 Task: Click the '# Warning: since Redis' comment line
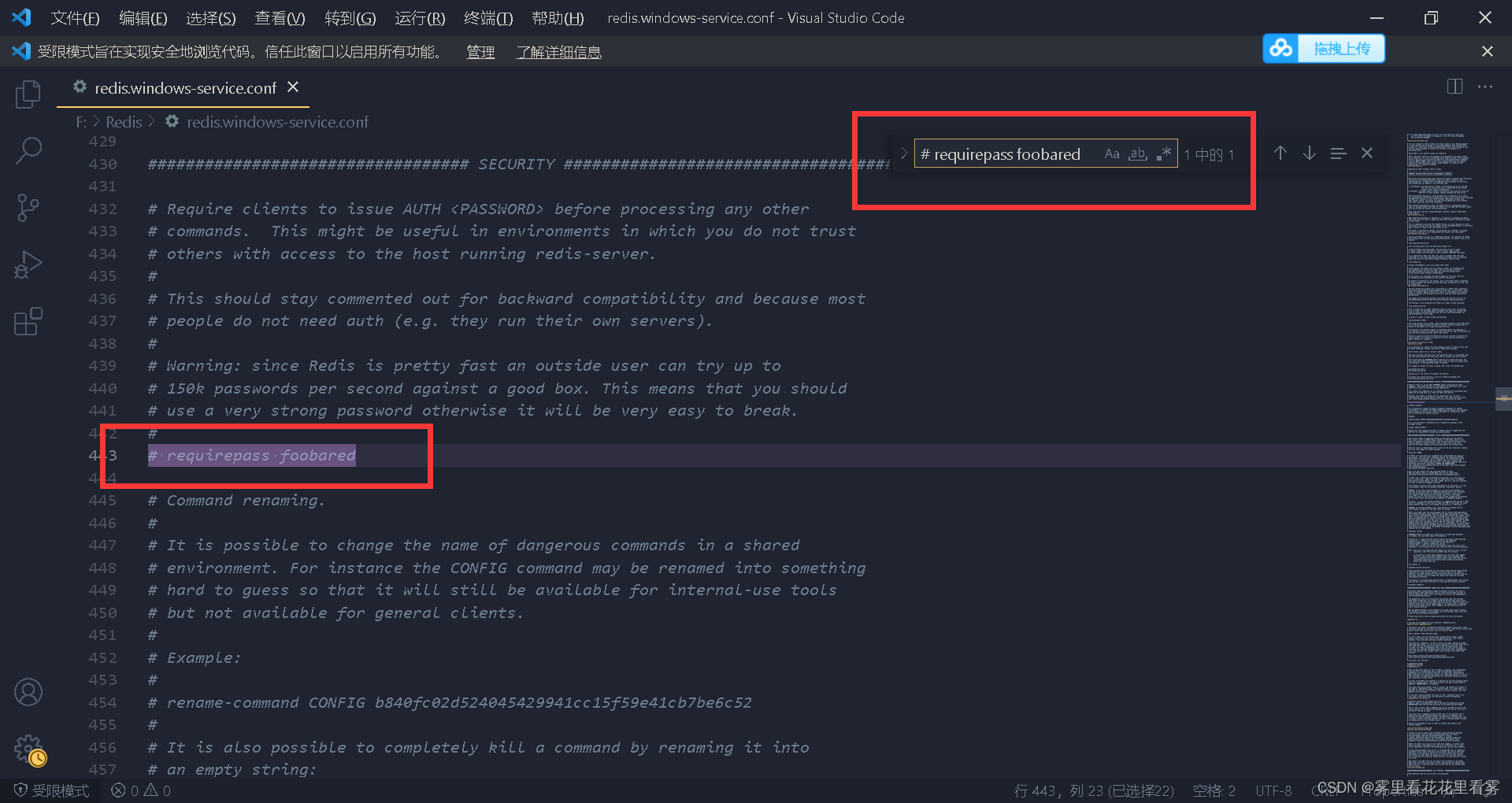pyautogui.click(x=465, y=365)
